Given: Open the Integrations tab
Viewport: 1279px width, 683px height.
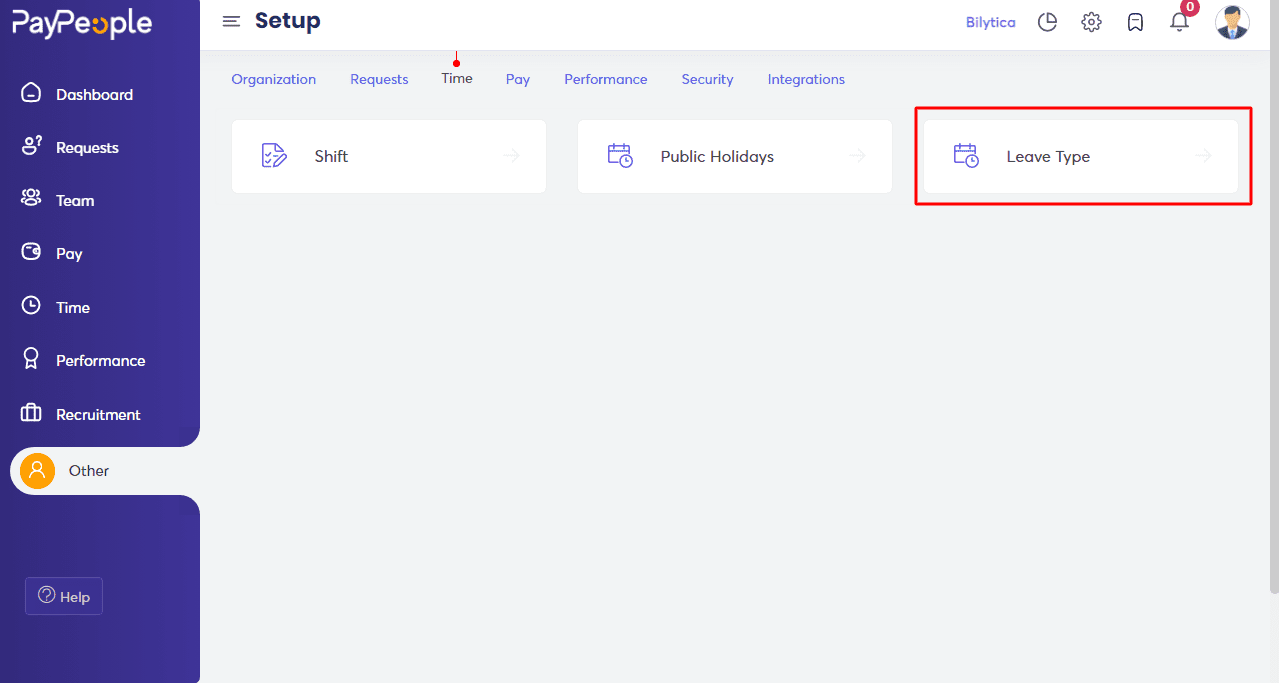Looking at the screenshot, I should pyautogui.click(x=806, y=79).
